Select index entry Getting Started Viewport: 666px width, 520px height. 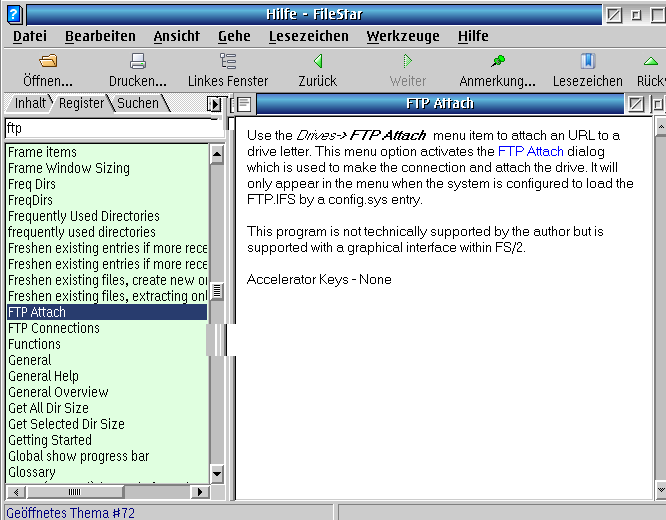click(107, 440)
